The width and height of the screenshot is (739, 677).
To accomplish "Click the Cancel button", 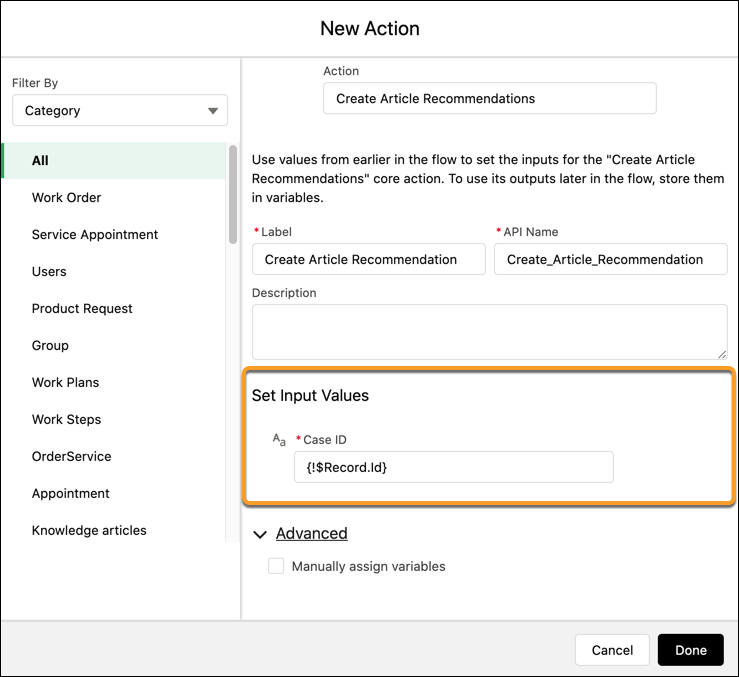I will 612,650.
